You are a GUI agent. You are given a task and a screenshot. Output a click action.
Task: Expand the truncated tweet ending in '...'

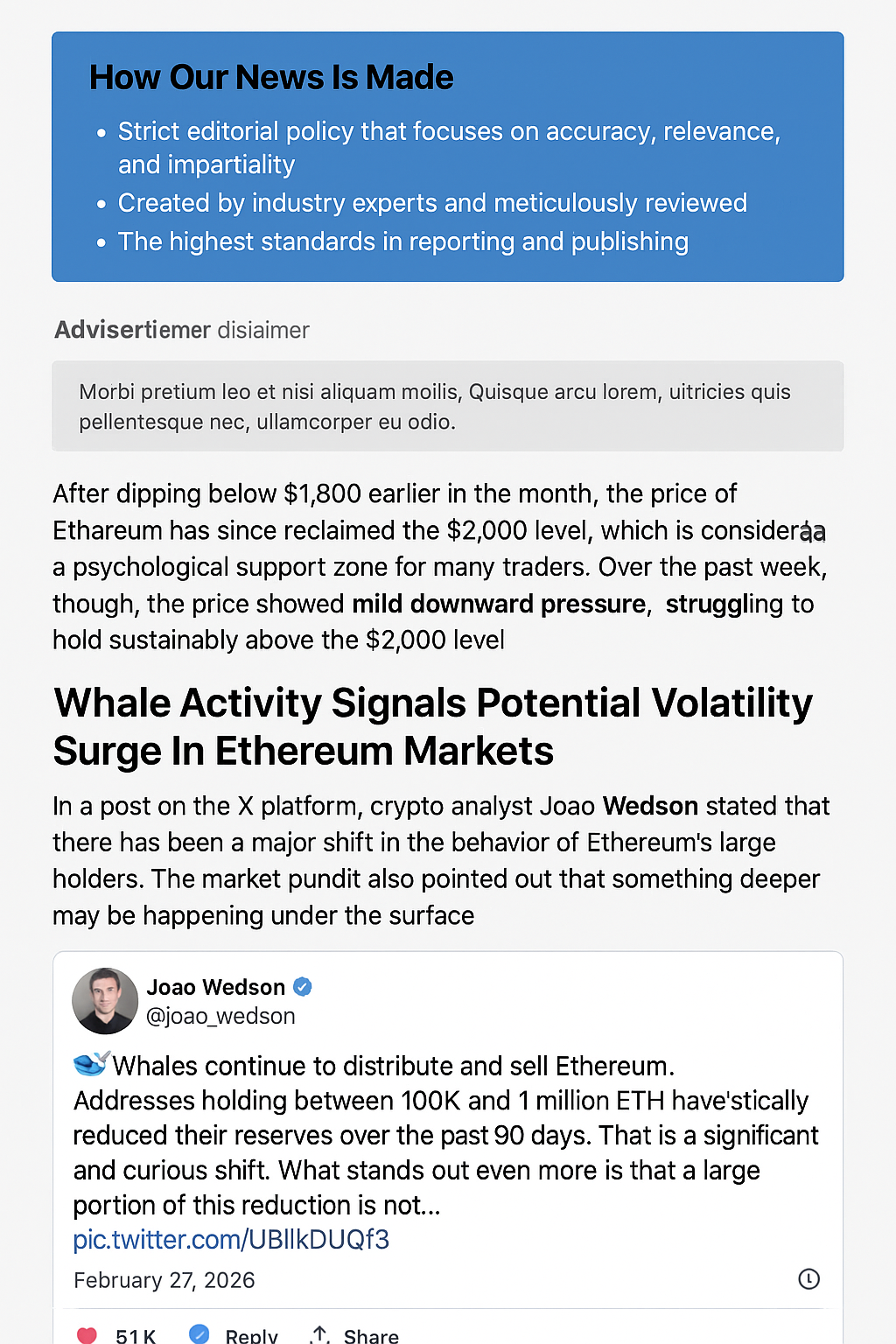pyautogui.click(x=427, y=1205)
